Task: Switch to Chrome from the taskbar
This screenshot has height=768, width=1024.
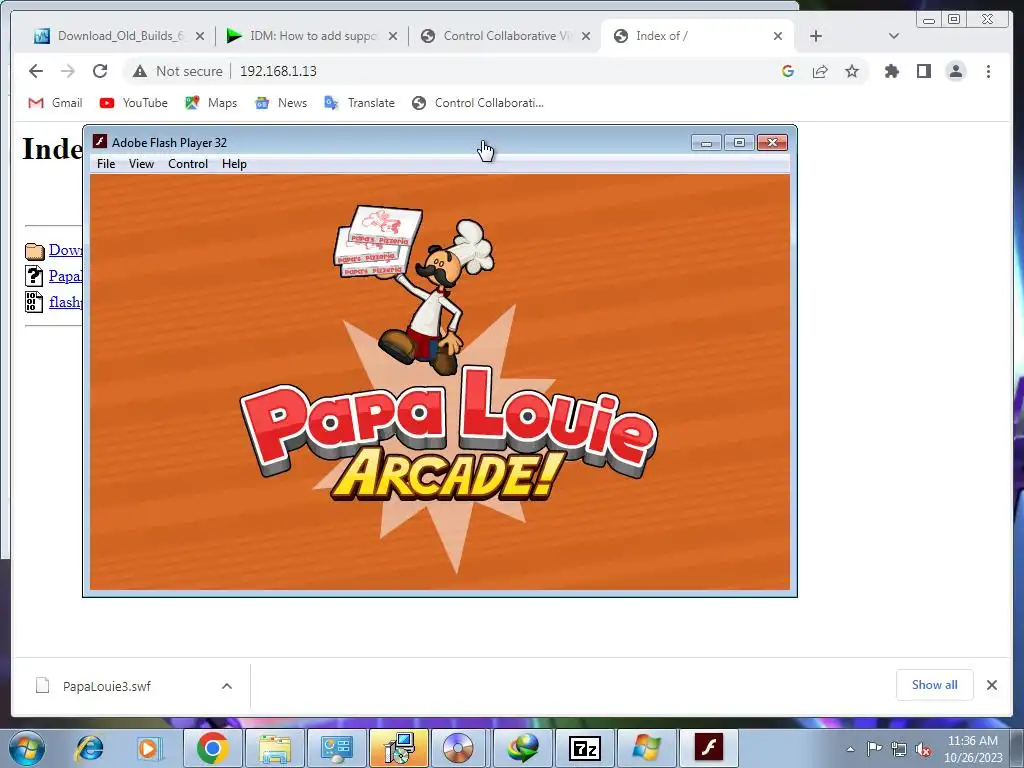Action: tap(212, 748)
